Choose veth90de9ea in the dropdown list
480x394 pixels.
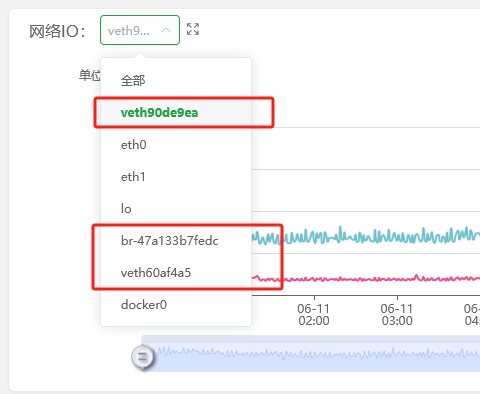tap(176, 112)
